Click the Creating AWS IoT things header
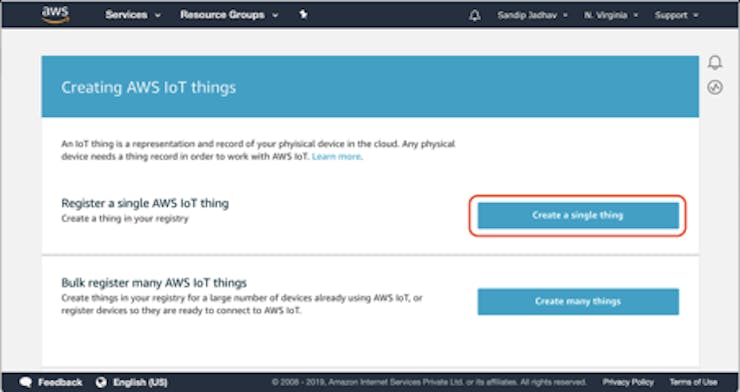This screenshot has height=392, width=740. point(149,87)
